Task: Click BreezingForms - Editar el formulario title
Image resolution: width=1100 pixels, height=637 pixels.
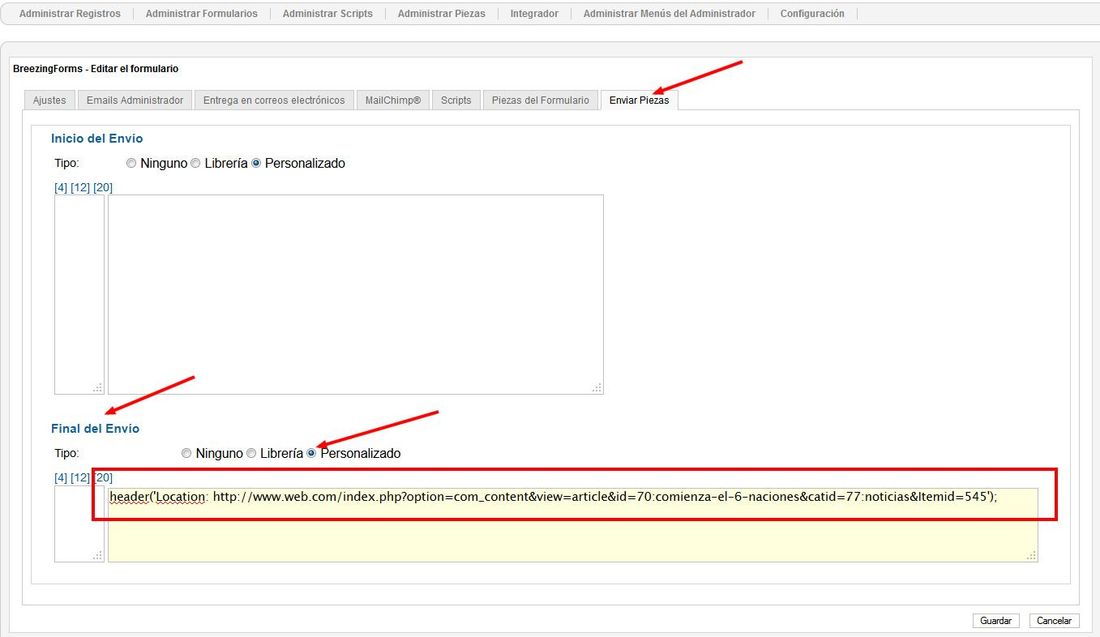Action: pyautogui.click(x=95, y=69)
